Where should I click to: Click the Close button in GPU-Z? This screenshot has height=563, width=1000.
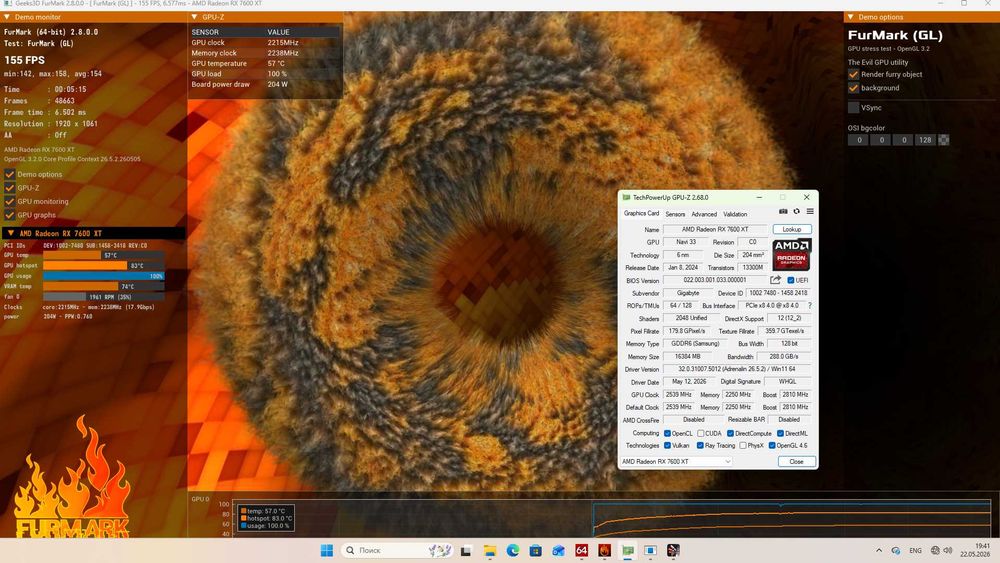pyautogui.click(x=797, y=461)
